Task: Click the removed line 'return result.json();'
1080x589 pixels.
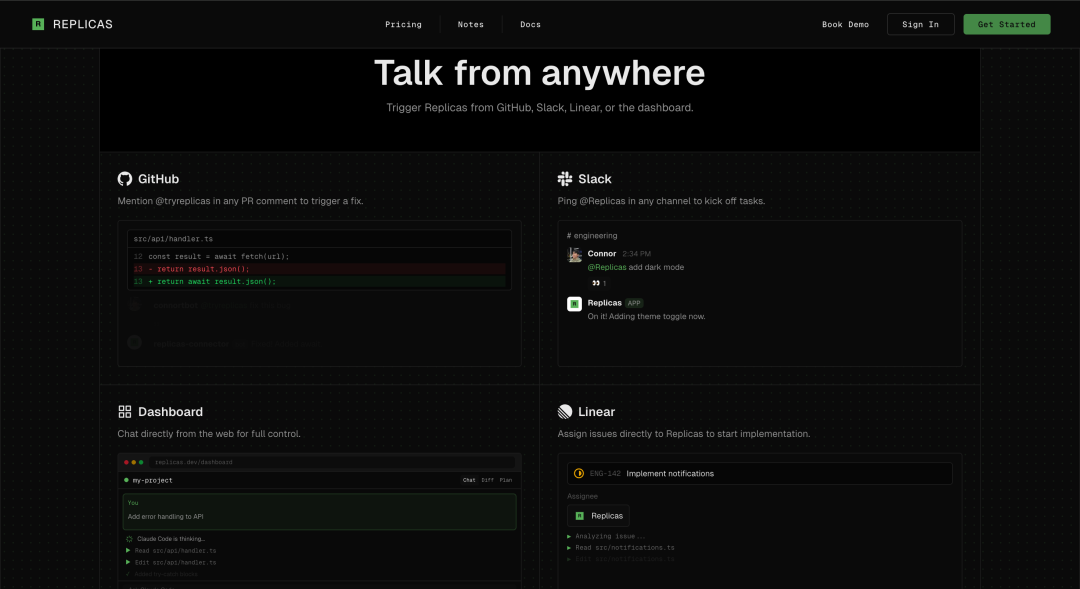Action: (x=319, y=269)
